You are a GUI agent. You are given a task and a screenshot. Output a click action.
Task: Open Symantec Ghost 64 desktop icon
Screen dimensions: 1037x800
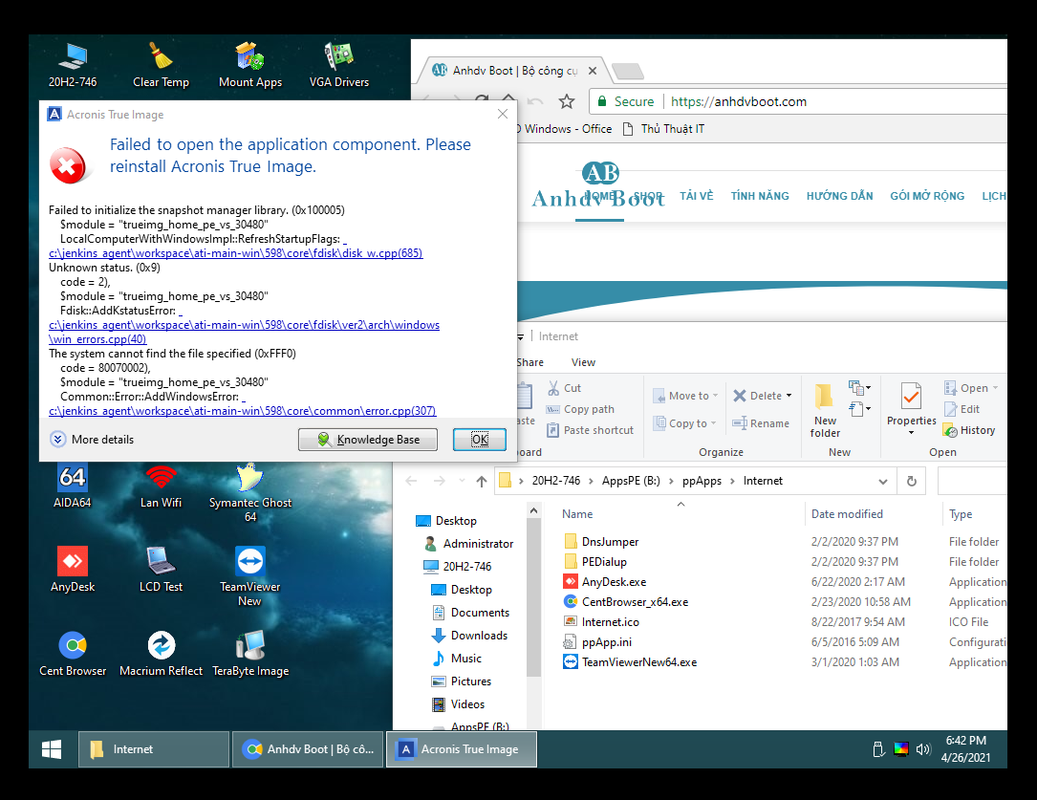(250, 493)
